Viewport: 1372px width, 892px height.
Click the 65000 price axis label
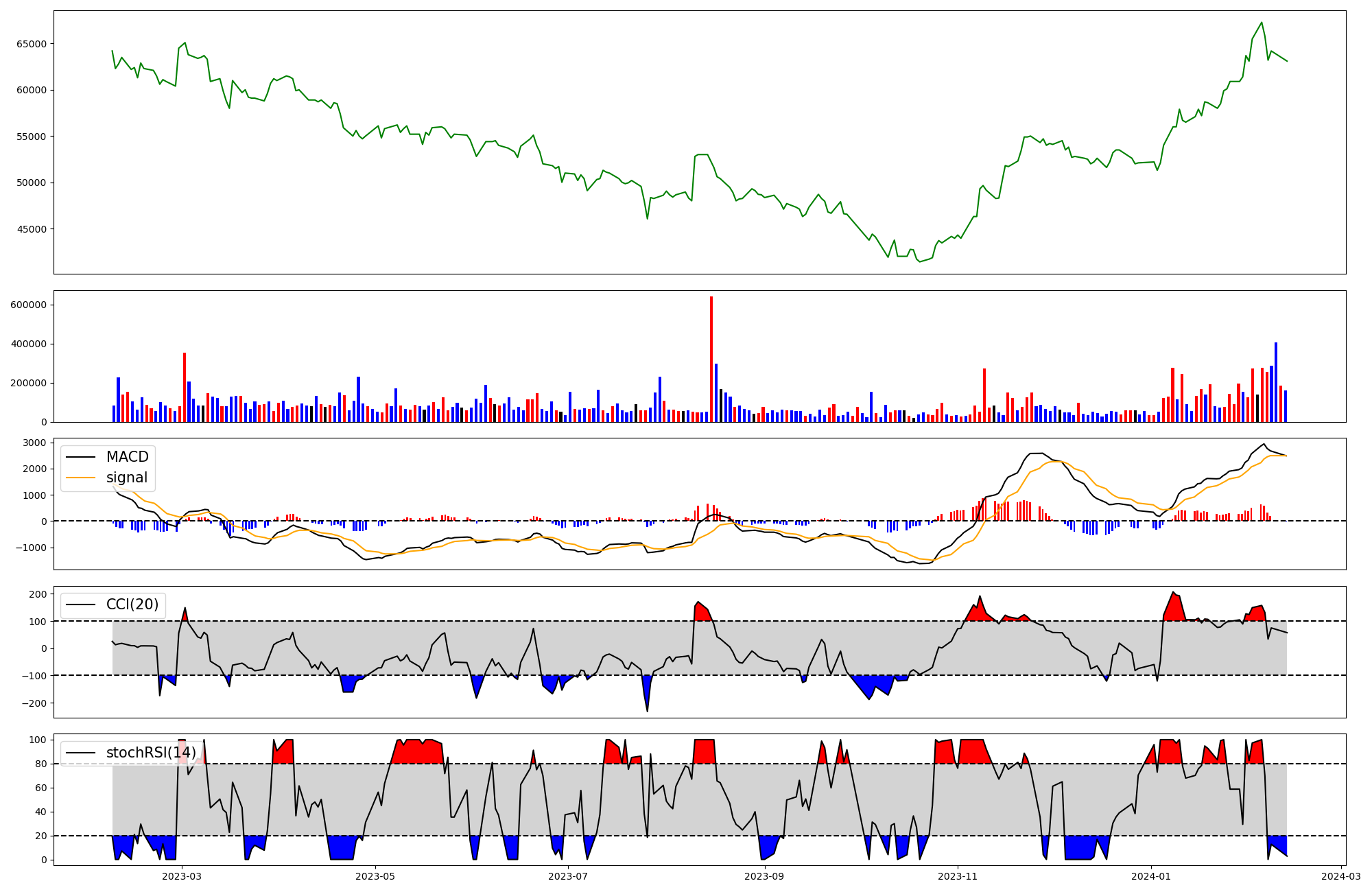30,44
